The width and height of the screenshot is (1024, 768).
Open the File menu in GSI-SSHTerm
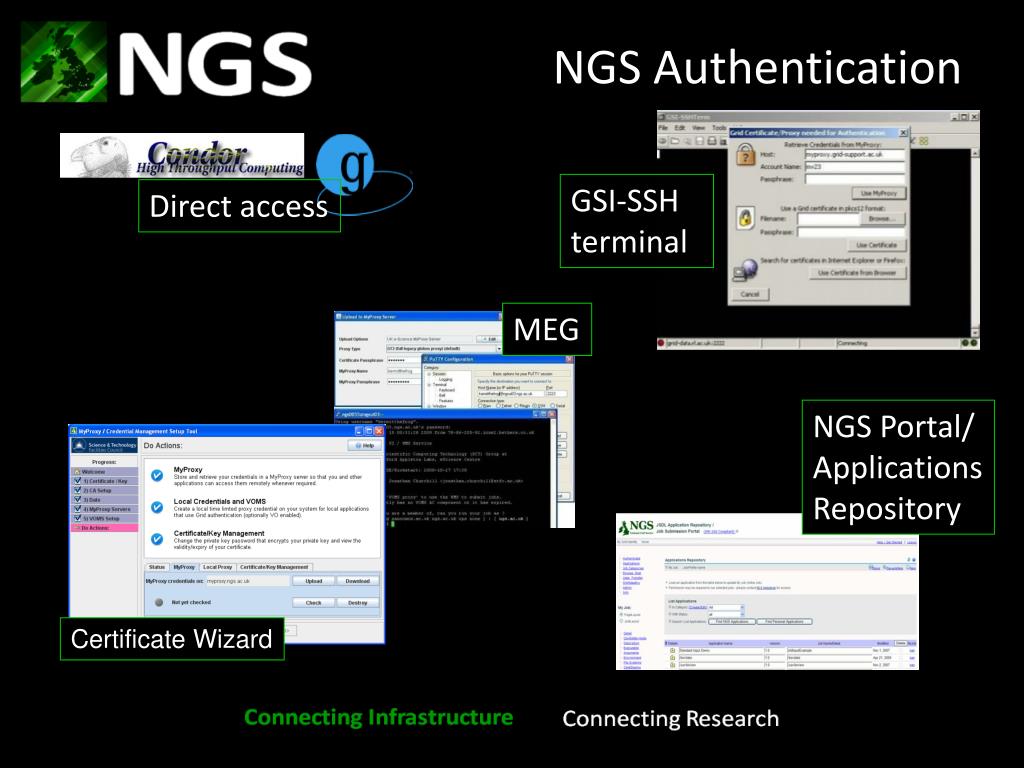pos(664,128)
